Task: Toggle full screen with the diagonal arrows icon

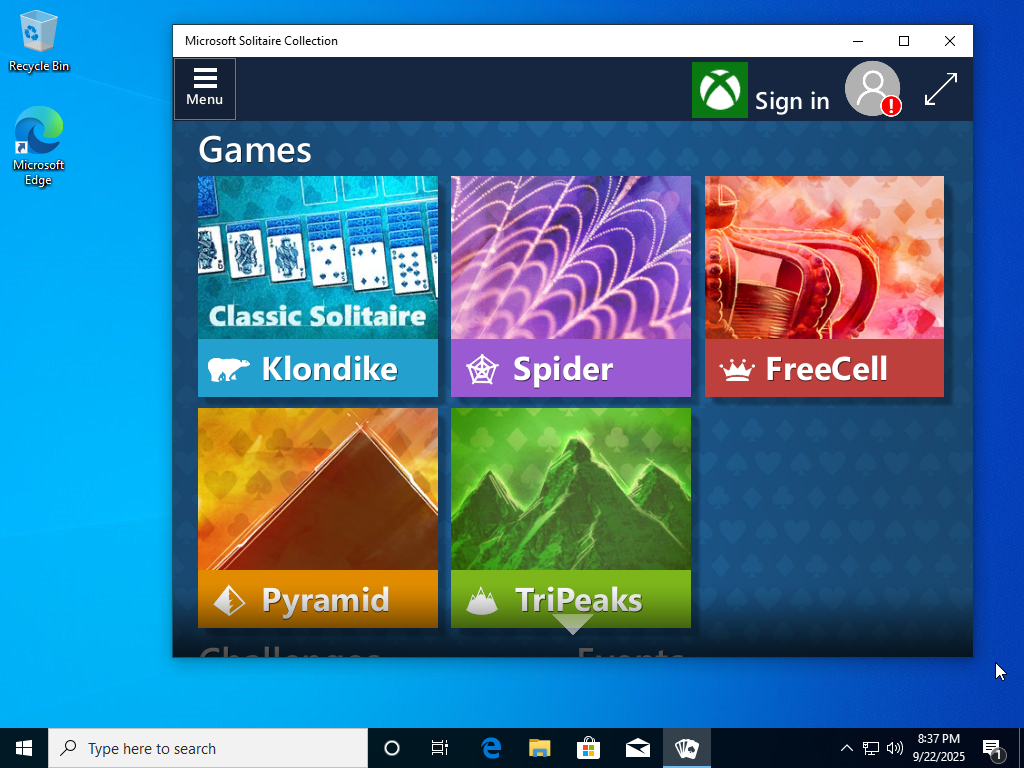Action: coord(940,89)
